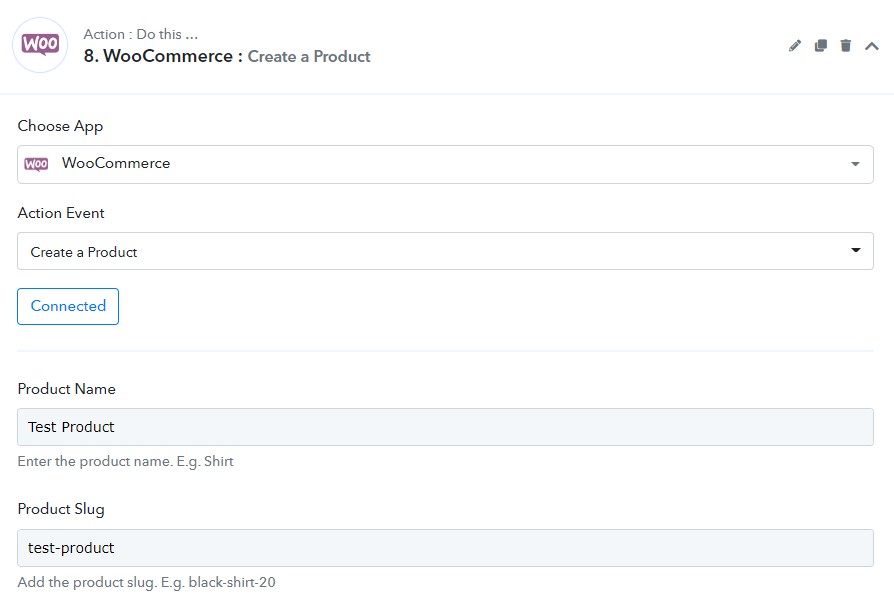Click the WooCommerce logo in the header circle
Viewport: 894px width, 599px height.
[40, 44]
